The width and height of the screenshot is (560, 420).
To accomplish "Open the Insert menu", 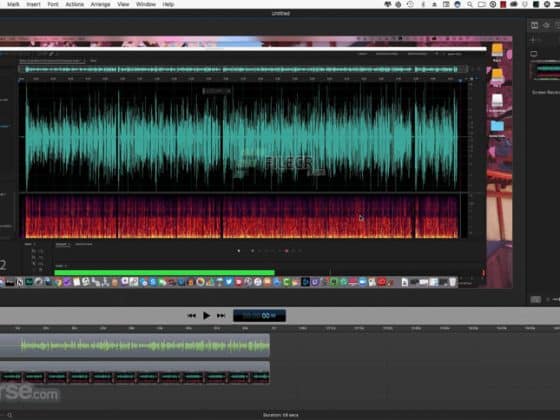I will 33,4.
